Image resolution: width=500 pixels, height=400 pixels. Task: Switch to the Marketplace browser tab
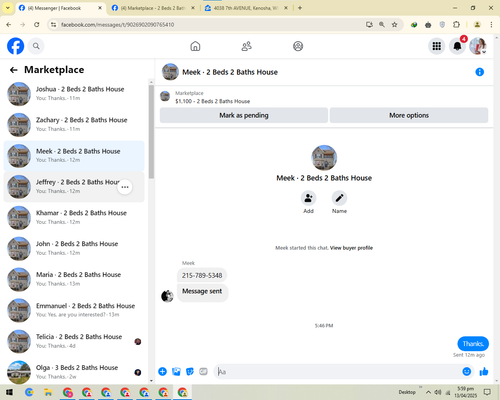click(153, 8)
